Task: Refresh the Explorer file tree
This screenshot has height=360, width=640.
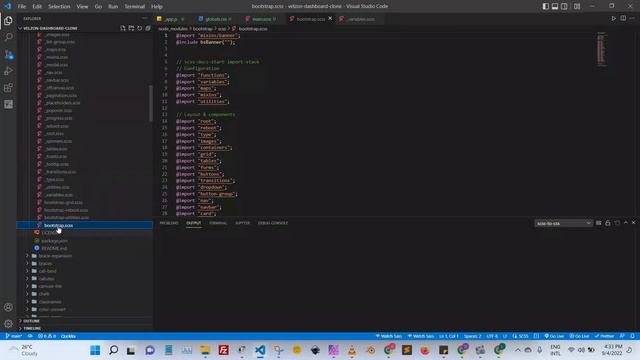Action: tap(140, 28)
